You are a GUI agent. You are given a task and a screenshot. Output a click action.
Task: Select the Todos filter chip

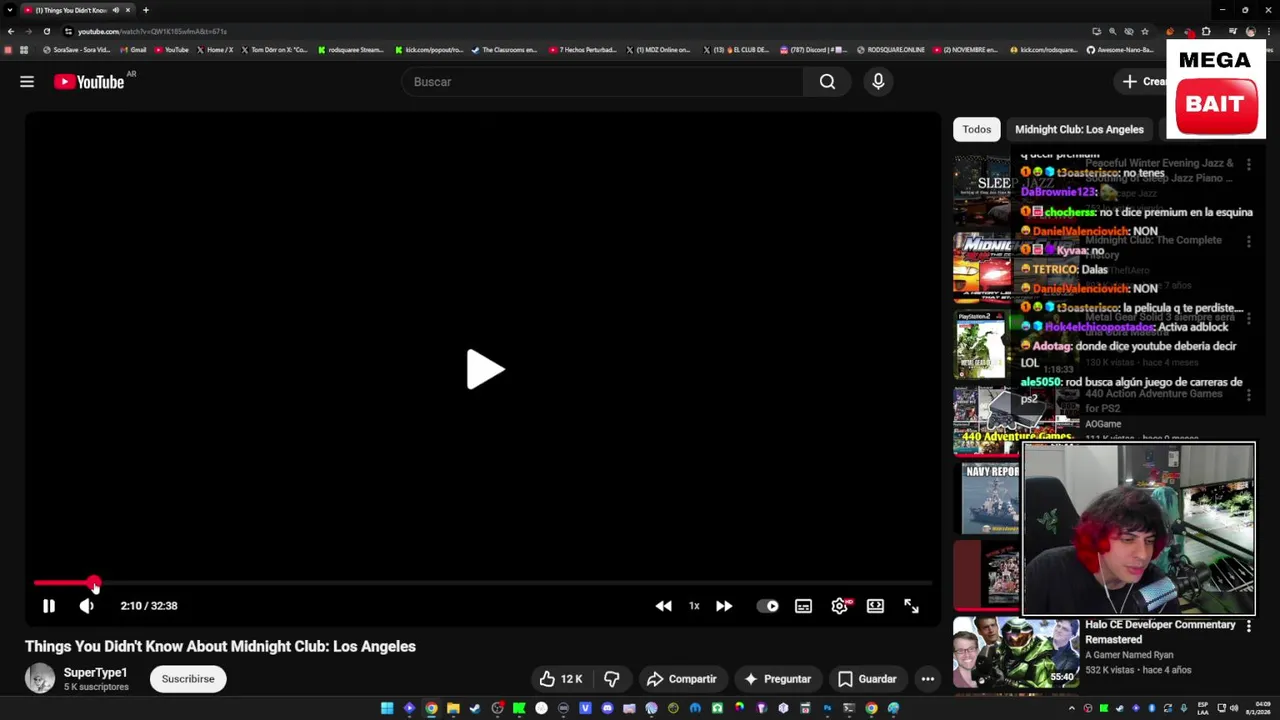(977, 129)
